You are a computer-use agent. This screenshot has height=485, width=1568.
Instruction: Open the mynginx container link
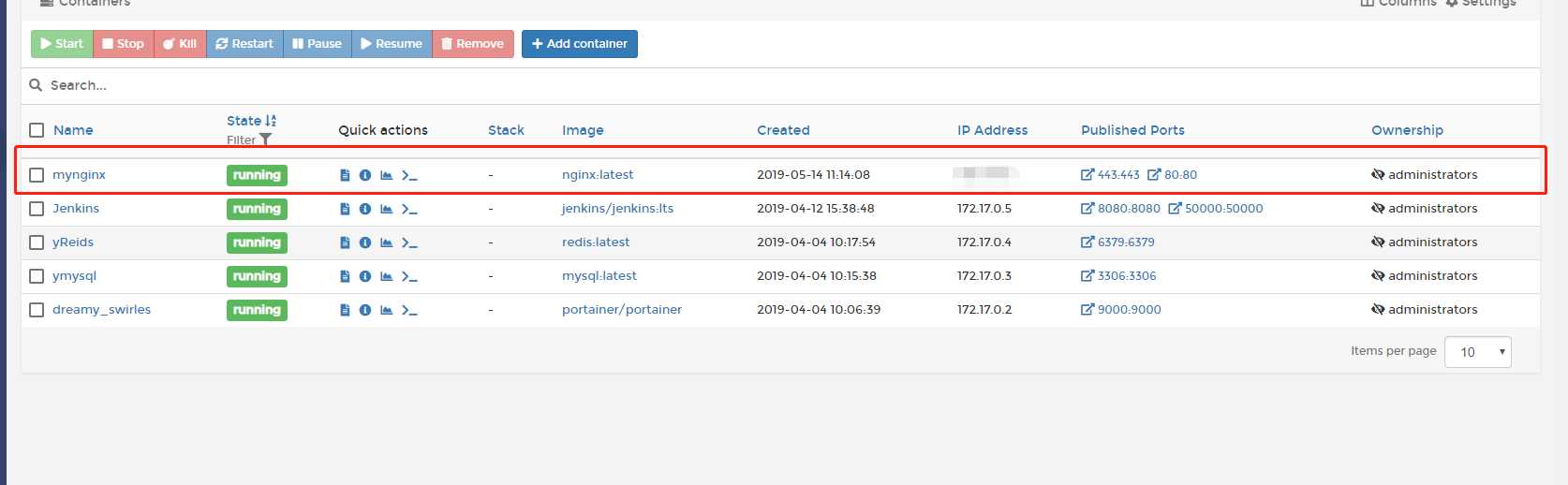coord(79,175)
